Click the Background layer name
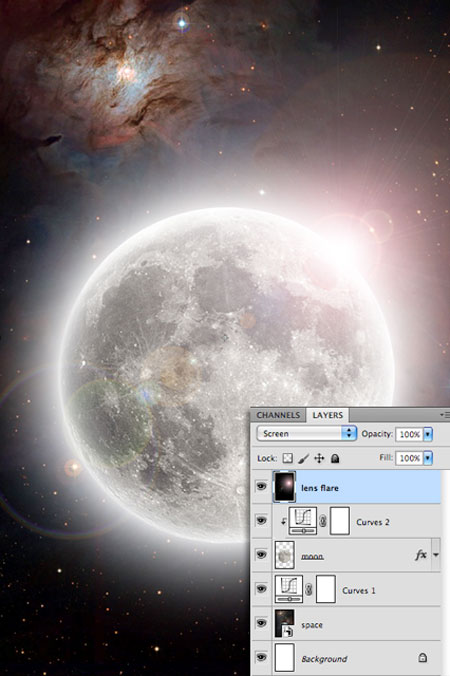This screenshot has height=676, width=450. click(324, 659)
